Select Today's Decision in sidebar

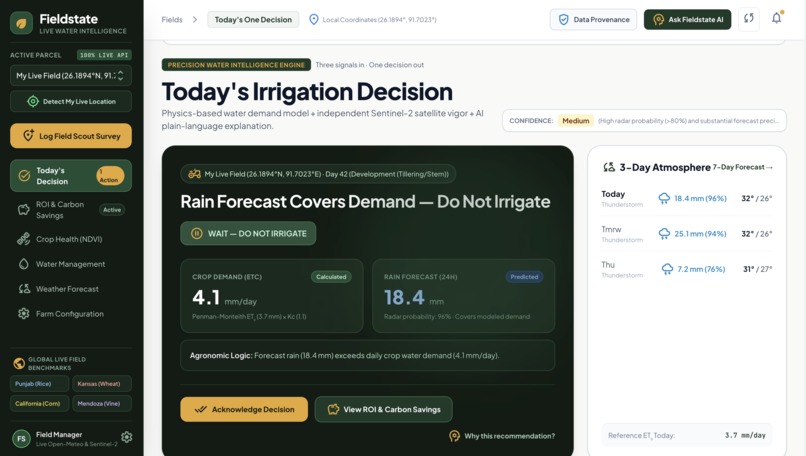click(x=71, y=176)
